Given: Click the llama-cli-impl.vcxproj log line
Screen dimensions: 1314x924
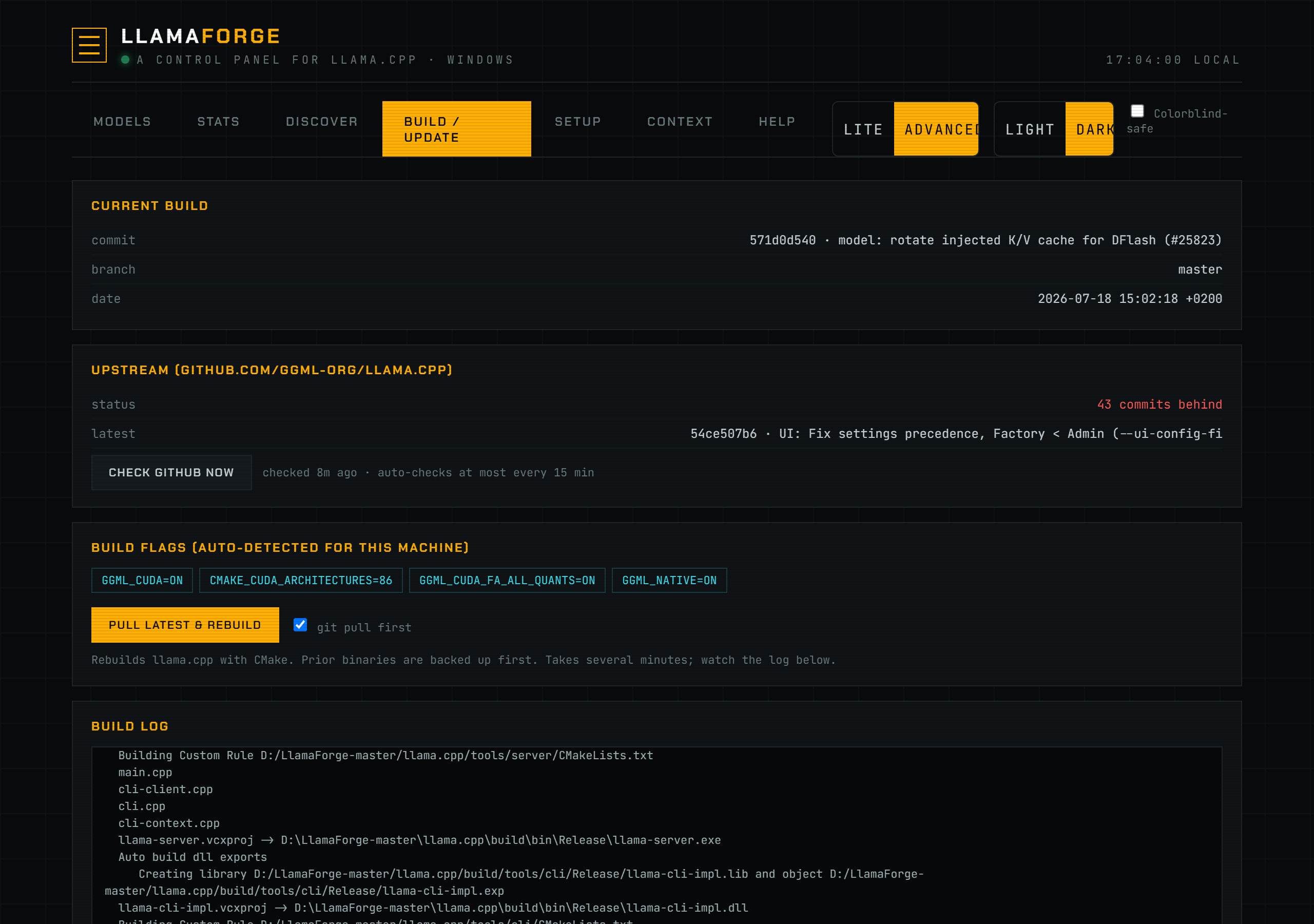Looking at the screenshot, I should click(433, 908).
